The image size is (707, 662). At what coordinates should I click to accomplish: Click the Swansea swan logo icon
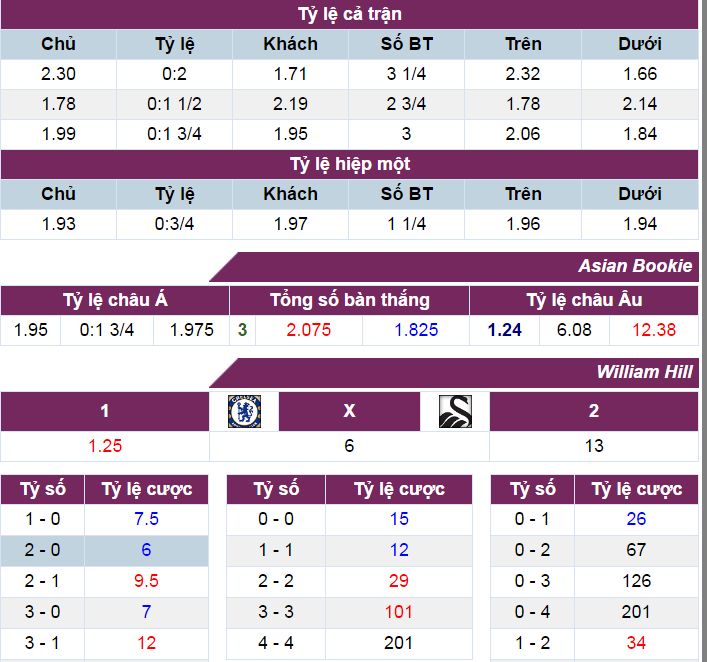[455, 412]
